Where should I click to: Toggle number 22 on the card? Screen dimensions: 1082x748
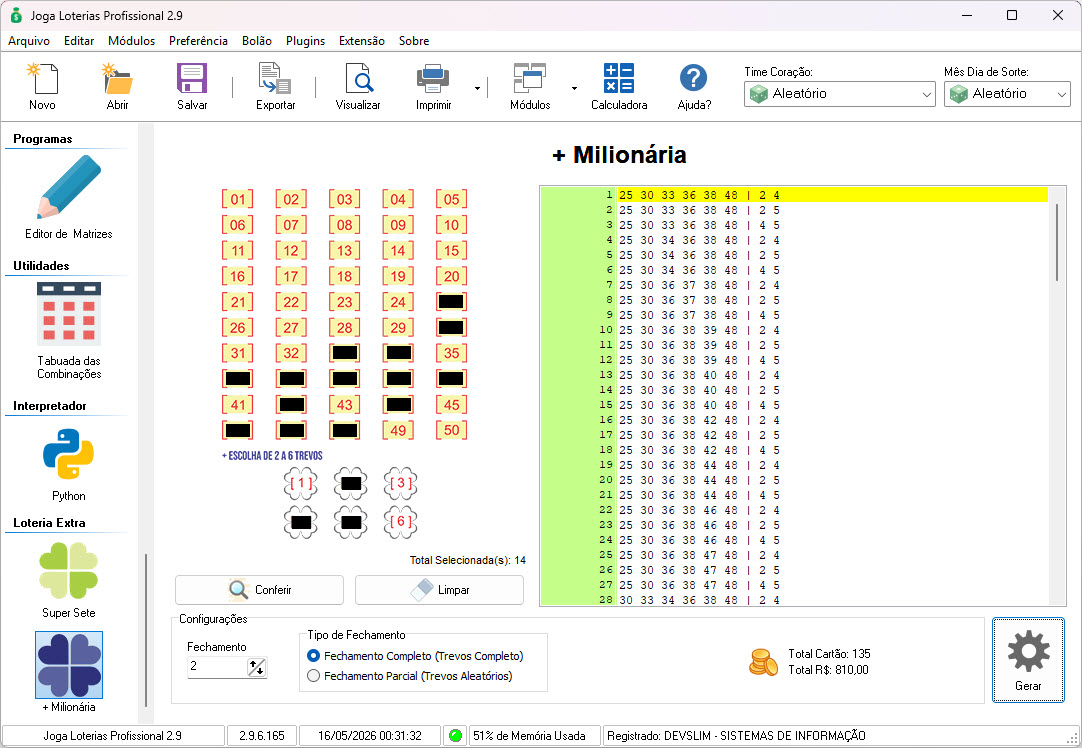(291, 302)
